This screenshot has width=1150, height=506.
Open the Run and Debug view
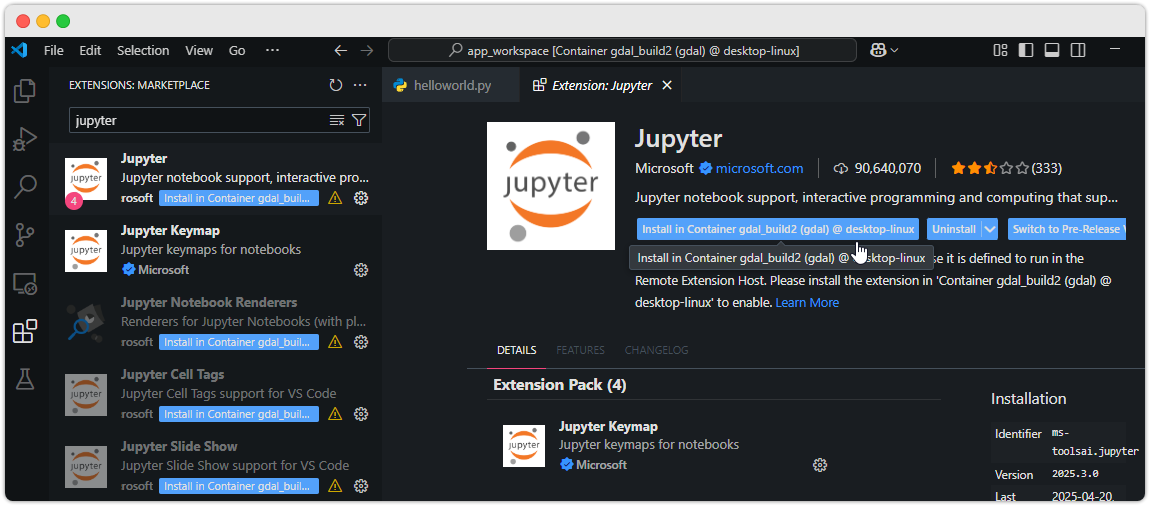(x=25, y=139)
